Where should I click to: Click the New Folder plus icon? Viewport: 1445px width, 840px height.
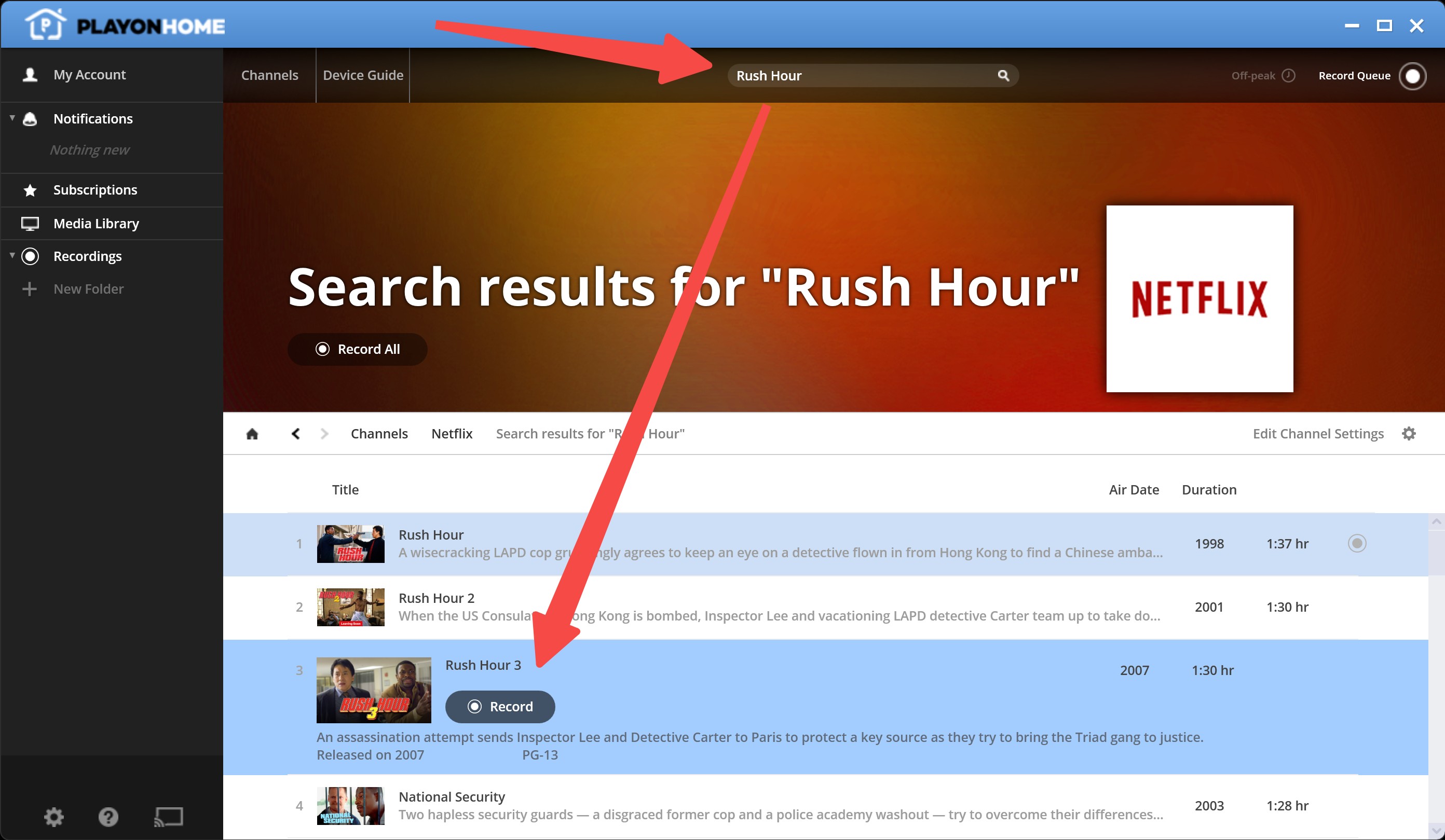tap(29, 288)
